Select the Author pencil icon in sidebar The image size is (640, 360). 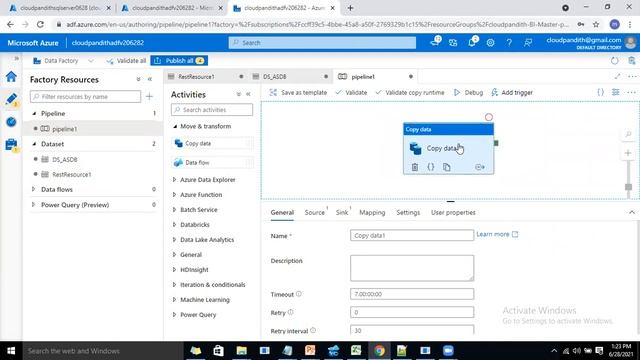click(x=11, y=99)
